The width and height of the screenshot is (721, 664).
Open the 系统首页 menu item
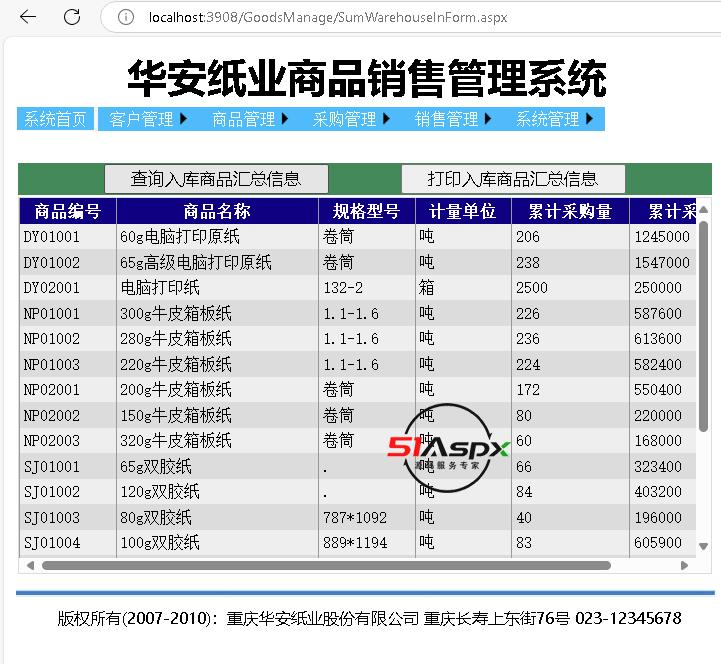click(56, 119)
